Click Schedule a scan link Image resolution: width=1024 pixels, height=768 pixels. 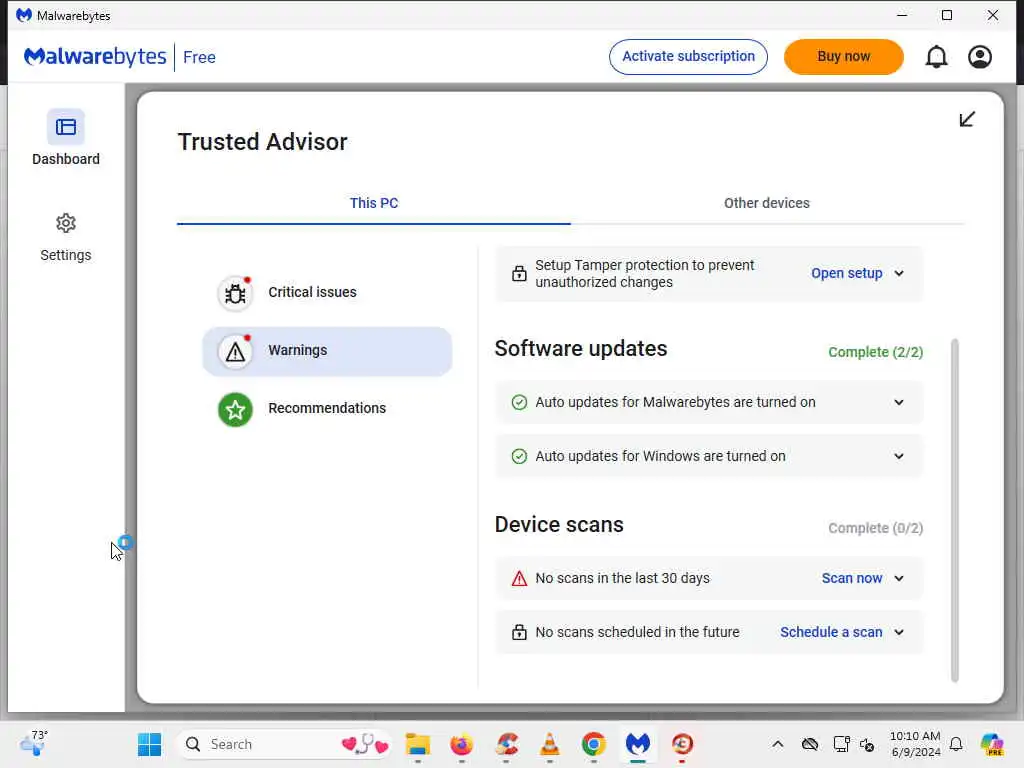831,632
